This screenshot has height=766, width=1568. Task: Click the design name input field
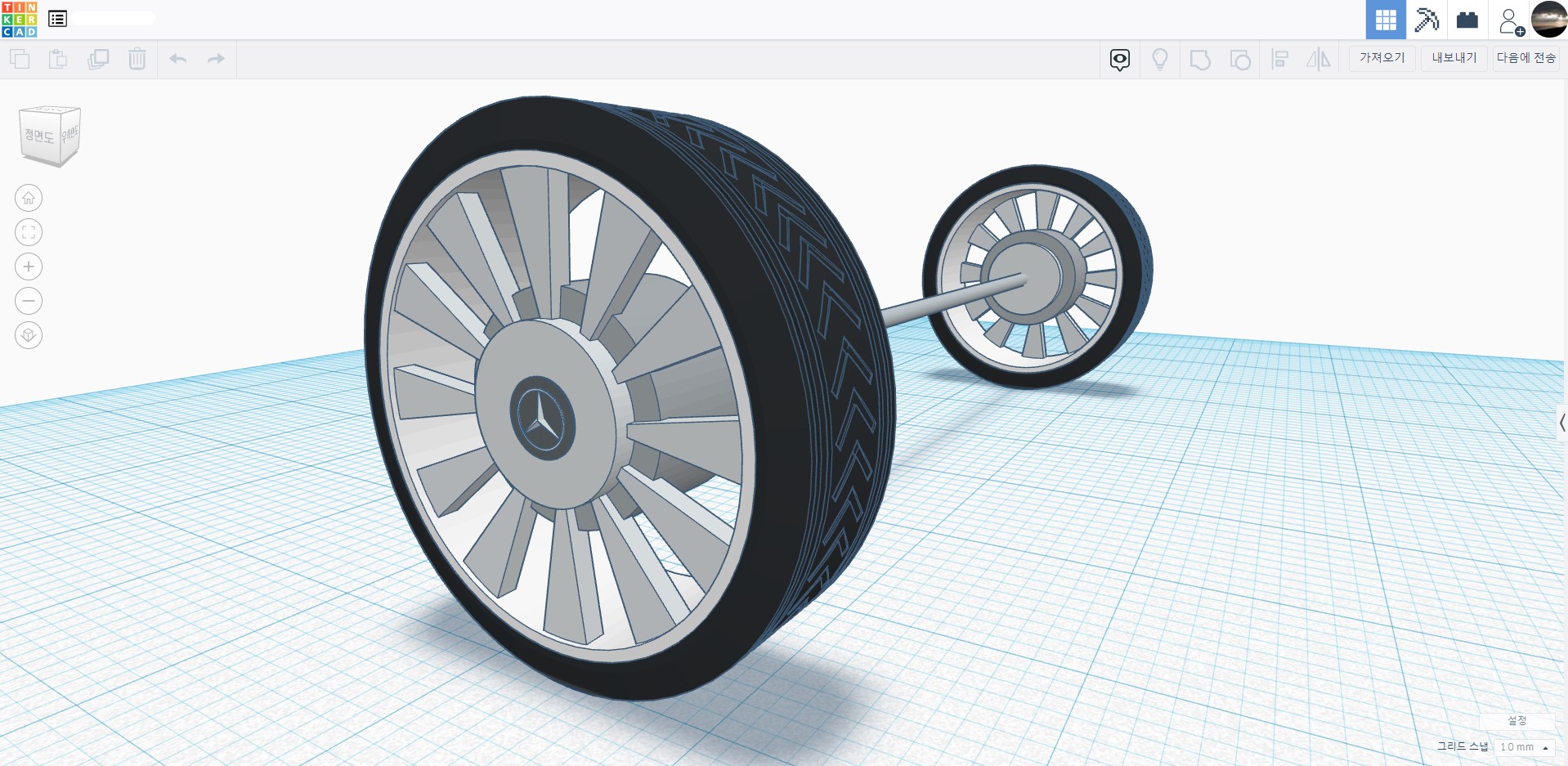[x=114, y=18]
